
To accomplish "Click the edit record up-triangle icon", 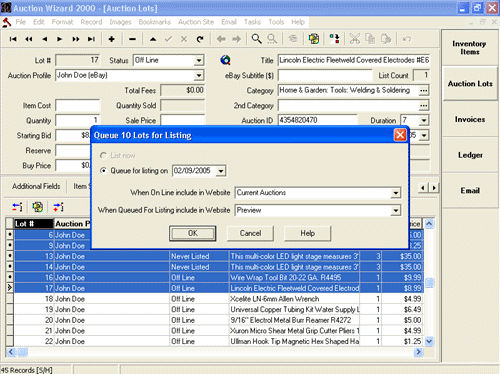I will (x=153, y=39).
